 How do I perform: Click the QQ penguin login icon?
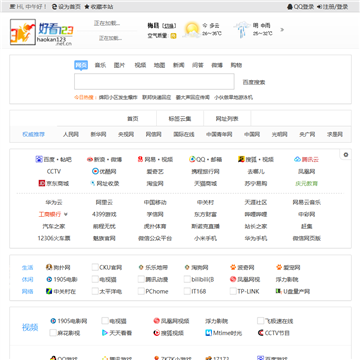pos(290,7)
